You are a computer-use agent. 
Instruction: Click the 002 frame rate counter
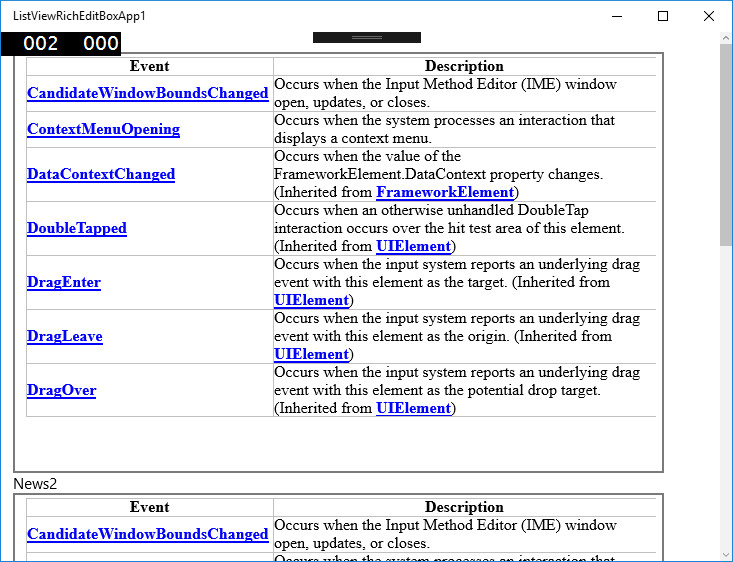pos(41,43)
